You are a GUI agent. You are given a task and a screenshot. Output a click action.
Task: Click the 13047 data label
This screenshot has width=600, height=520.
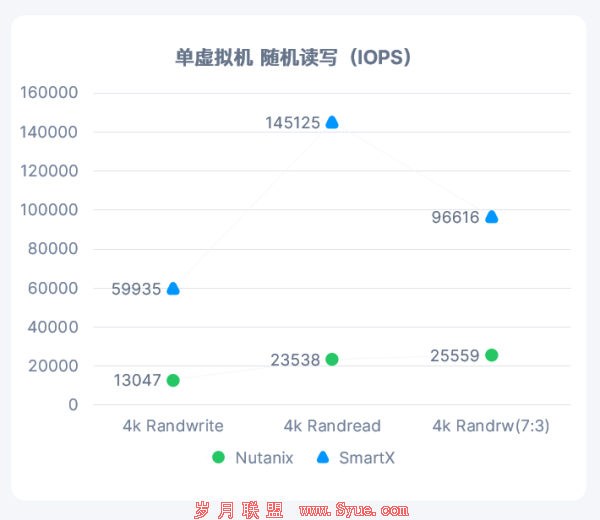(137, 380)
